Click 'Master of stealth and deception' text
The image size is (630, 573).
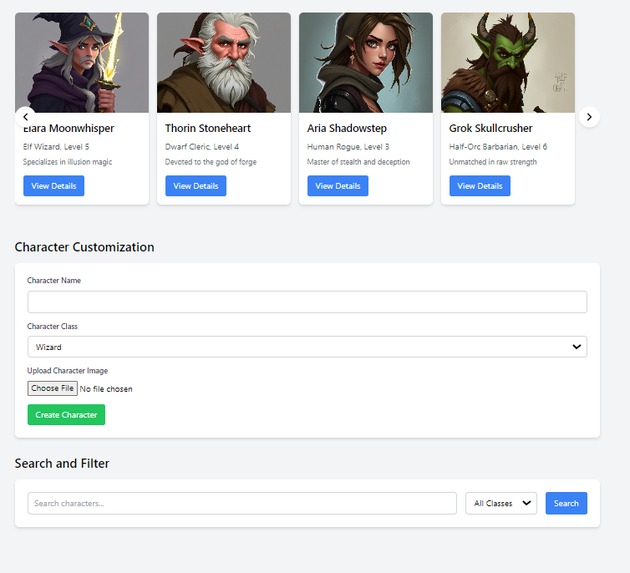tap(358, 162)
